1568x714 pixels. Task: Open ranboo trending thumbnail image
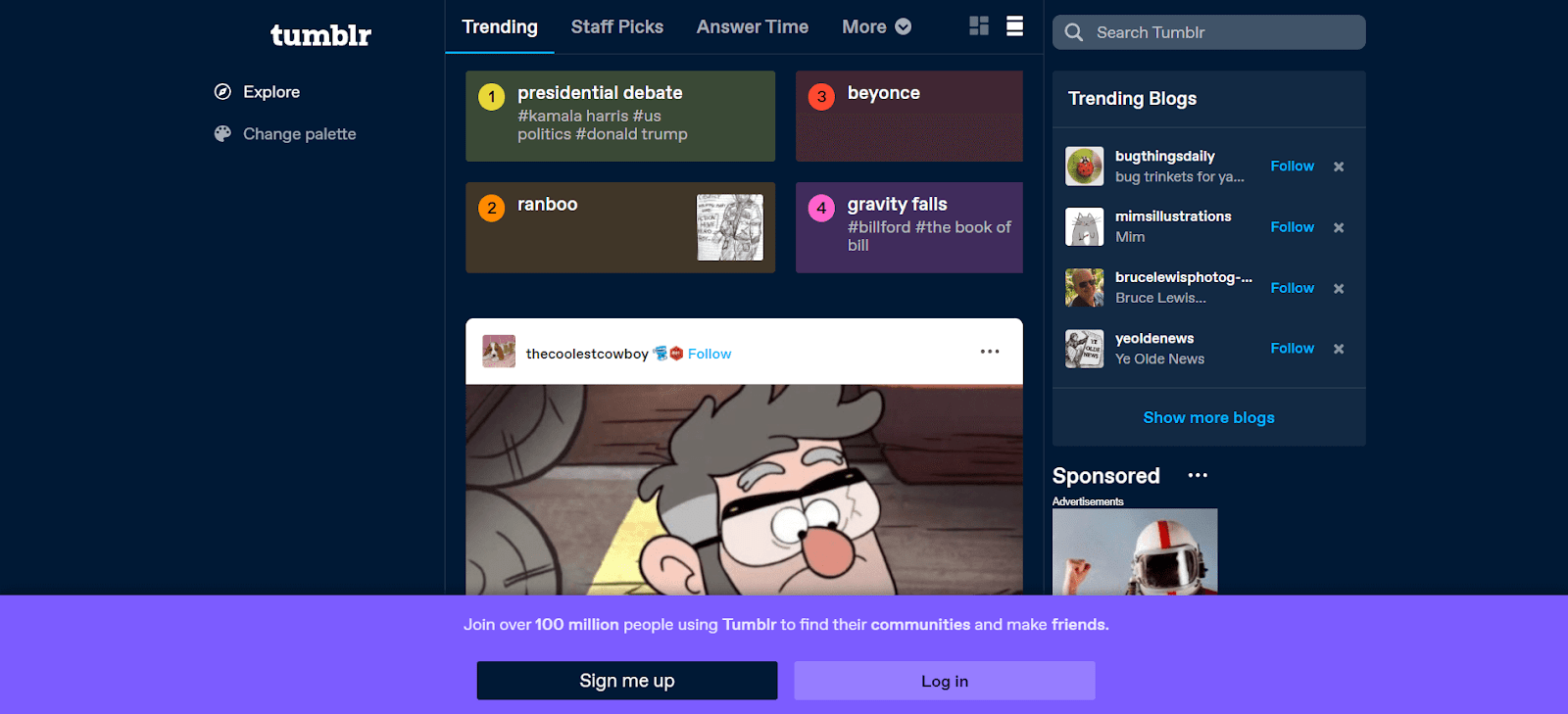point(730,227)
